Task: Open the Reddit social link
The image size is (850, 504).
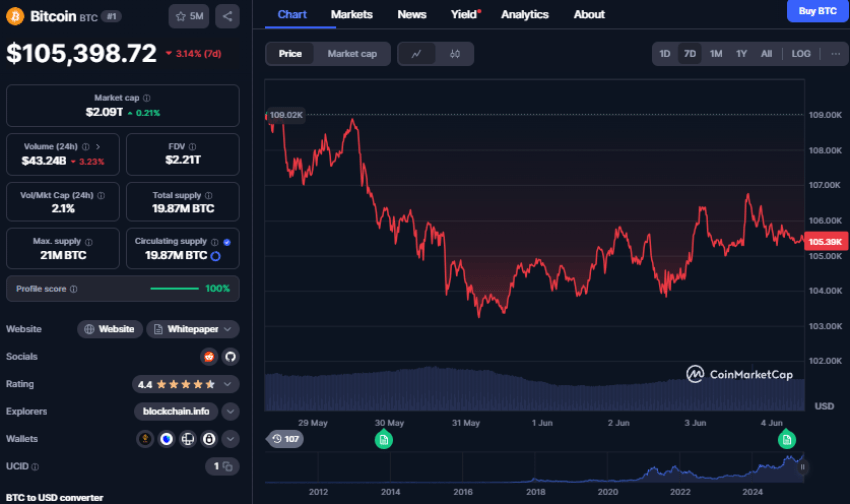Action: 209,357
